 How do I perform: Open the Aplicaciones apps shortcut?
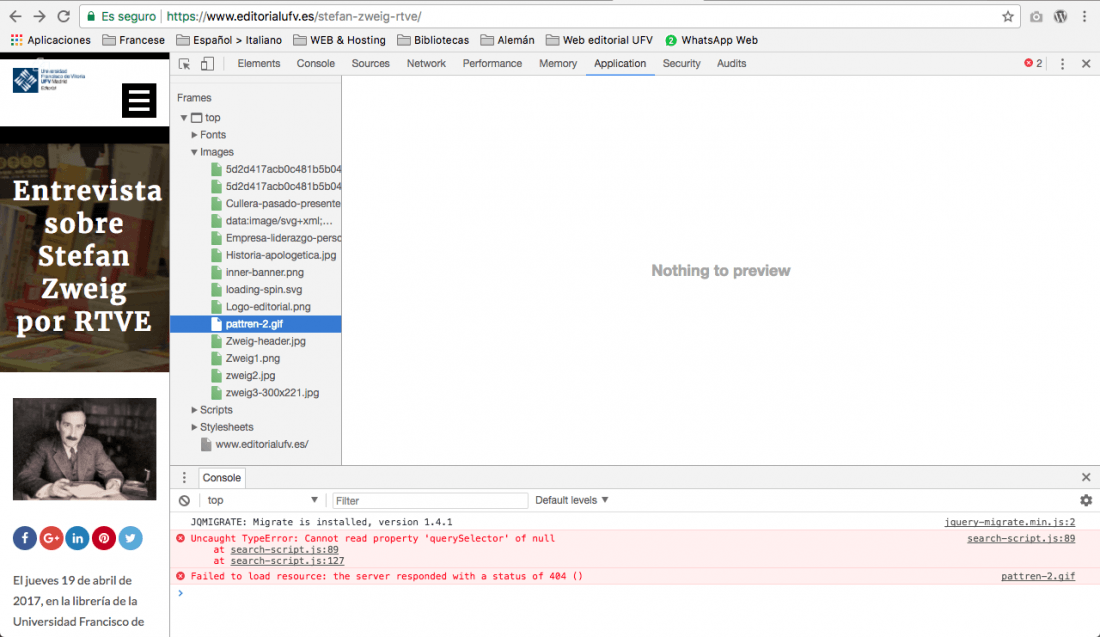point(51,40)
